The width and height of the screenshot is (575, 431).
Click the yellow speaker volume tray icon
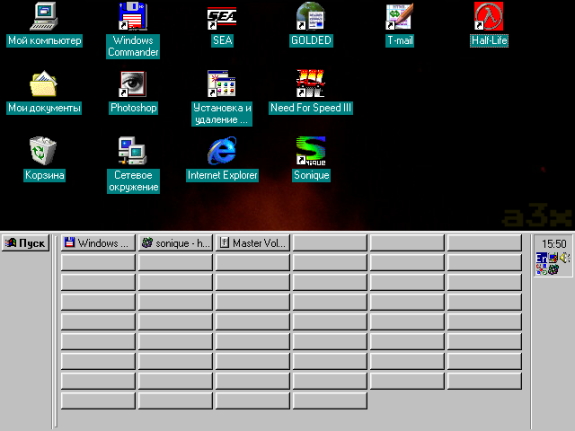[x=565, y=257]
